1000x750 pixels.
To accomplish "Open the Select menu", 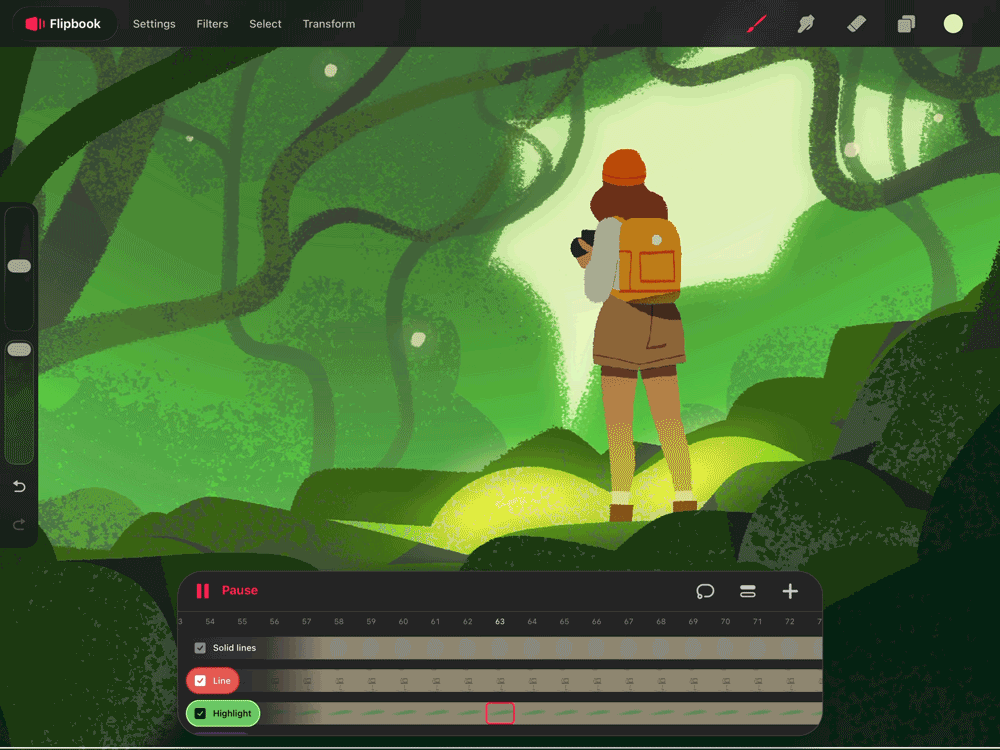I will pyautogui.click(x=265, y=24).
